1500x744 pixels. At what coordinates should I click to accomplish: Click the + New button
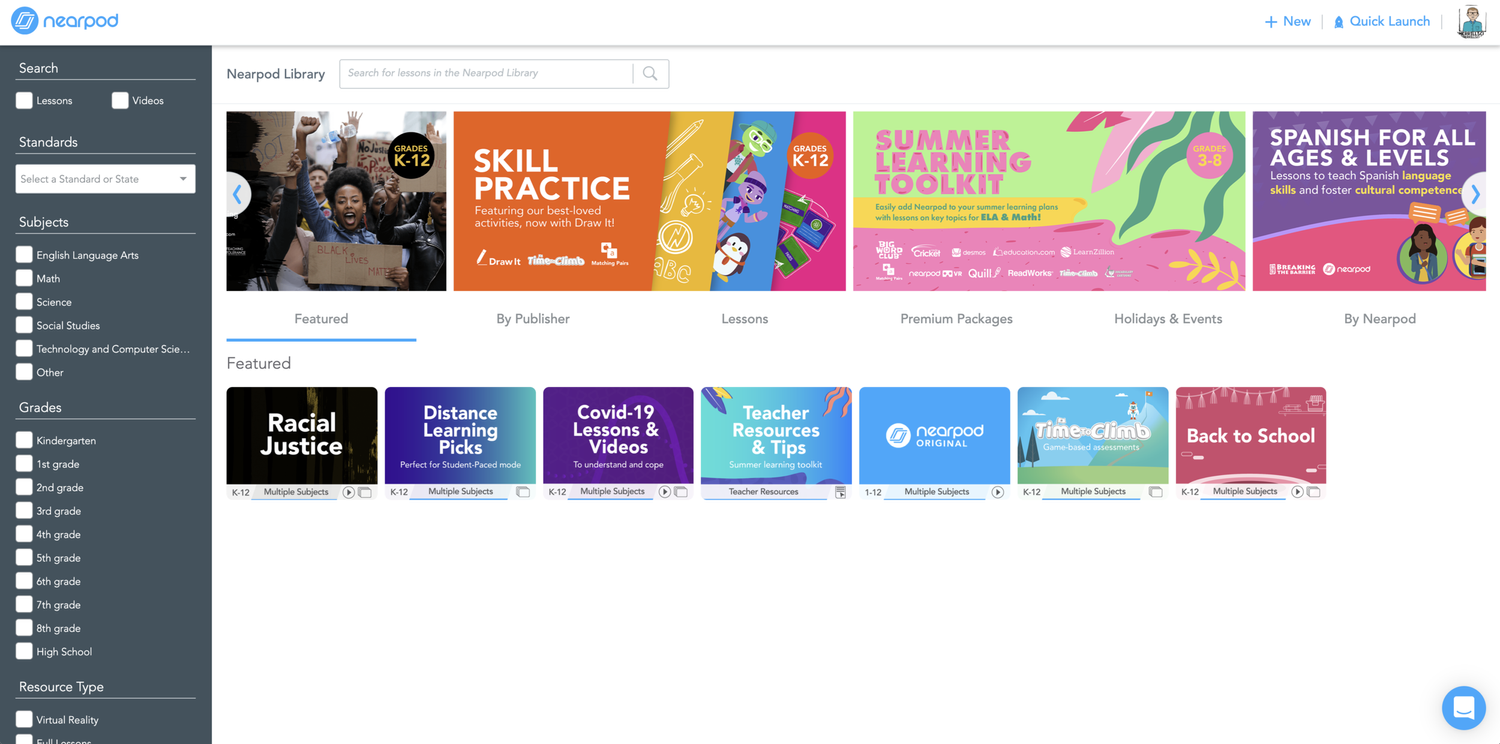tap(1287, 20)
